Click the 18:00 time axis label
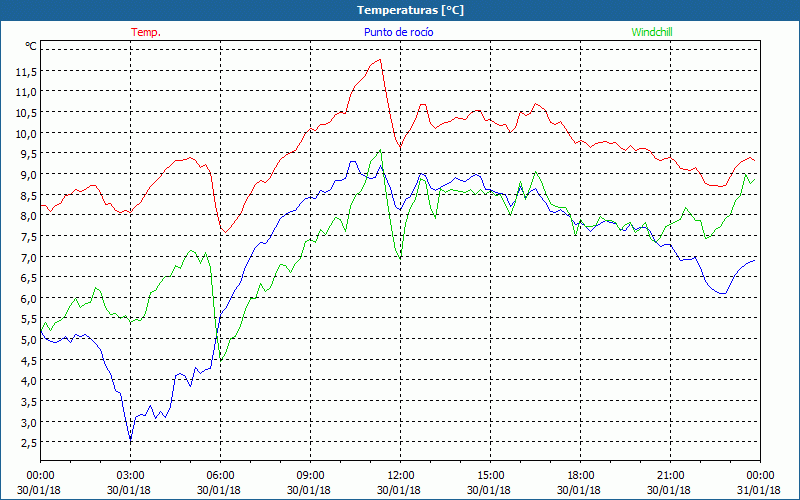The height and width of the screenshot is (500, 800). point(580,476)
